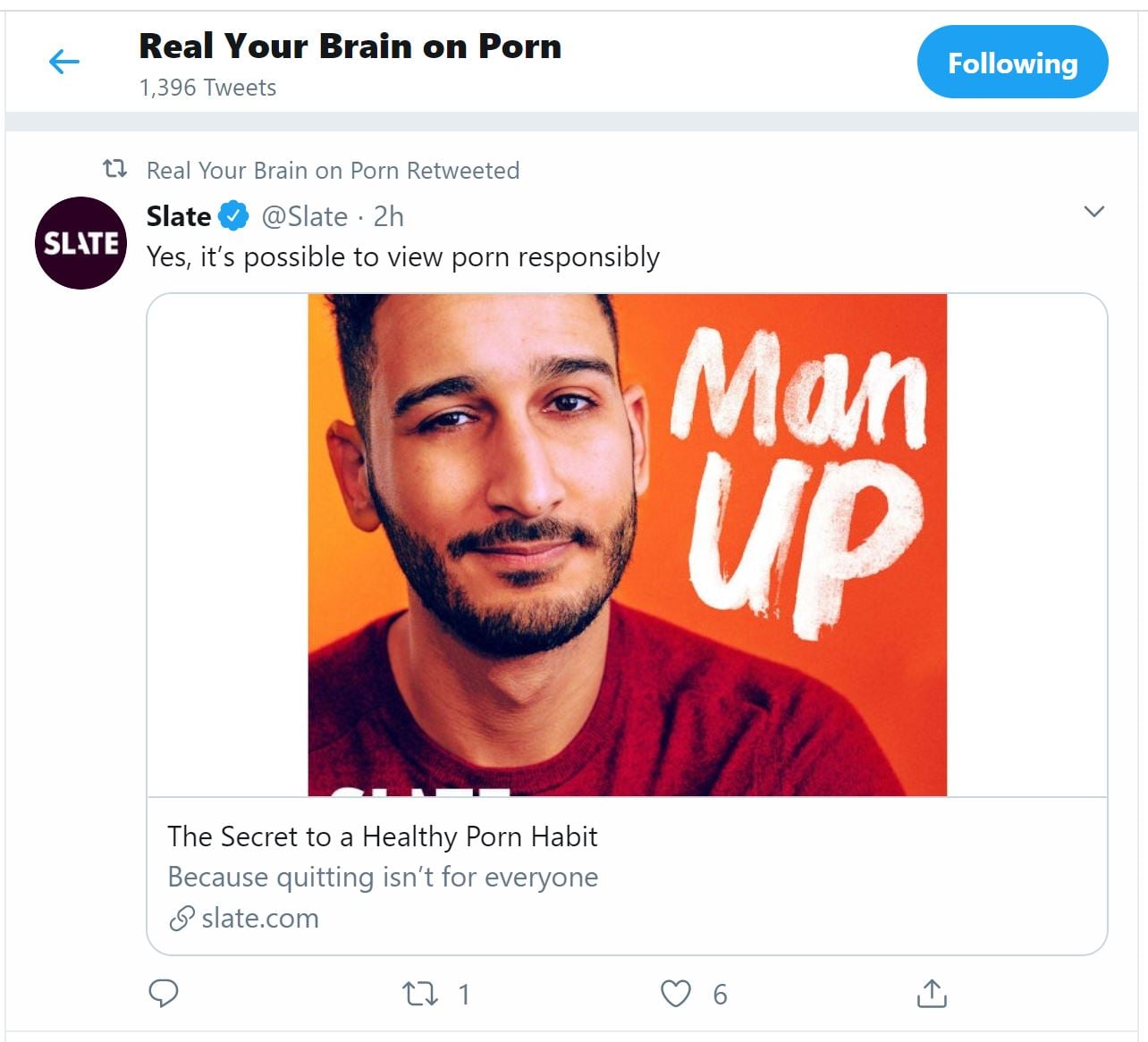
Task: Click the Slate display name
Action: point(179,216)
